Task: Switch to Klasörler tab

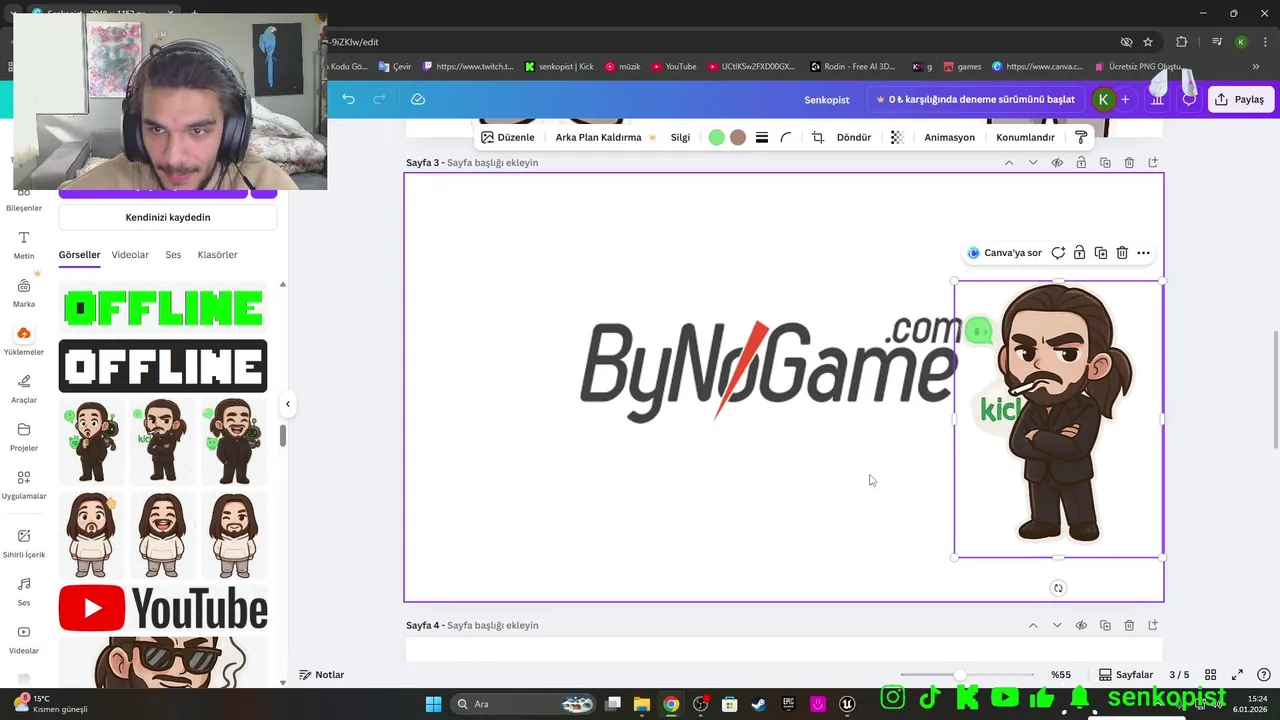Action: click(x=217, y=255)
